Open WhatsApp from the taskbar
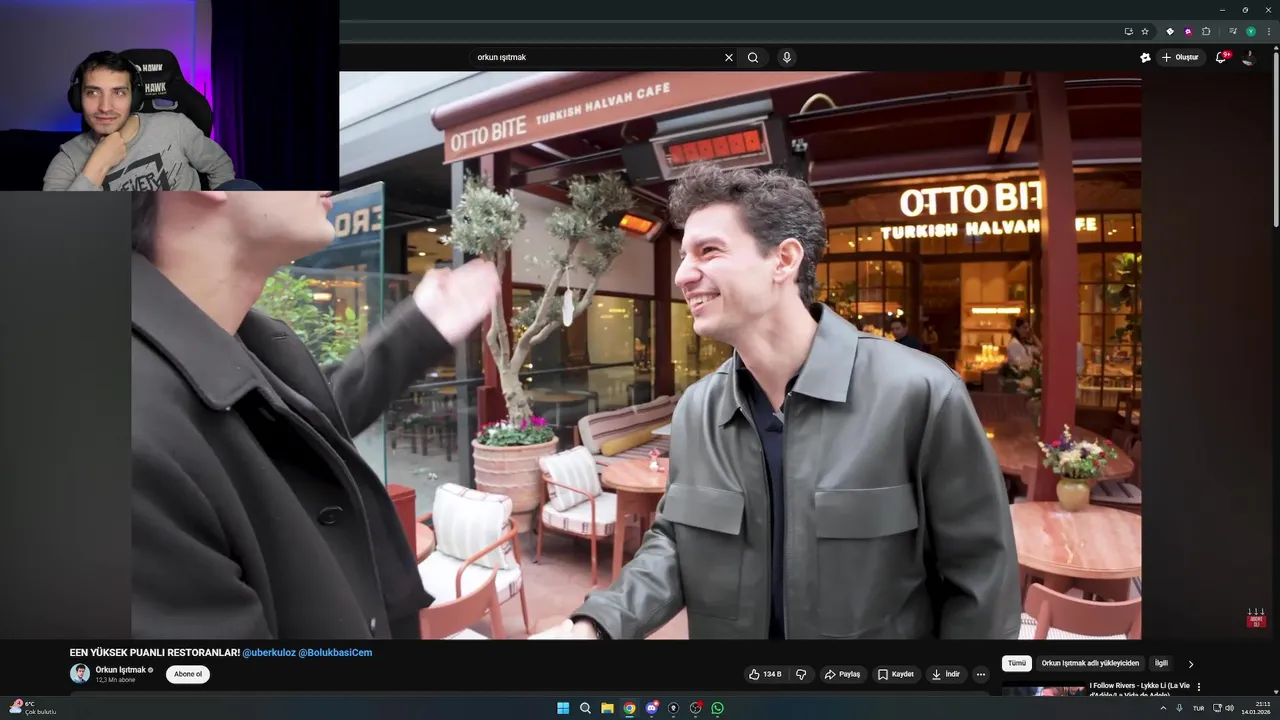Viewport: 1280px width, 720px height. 717,708
